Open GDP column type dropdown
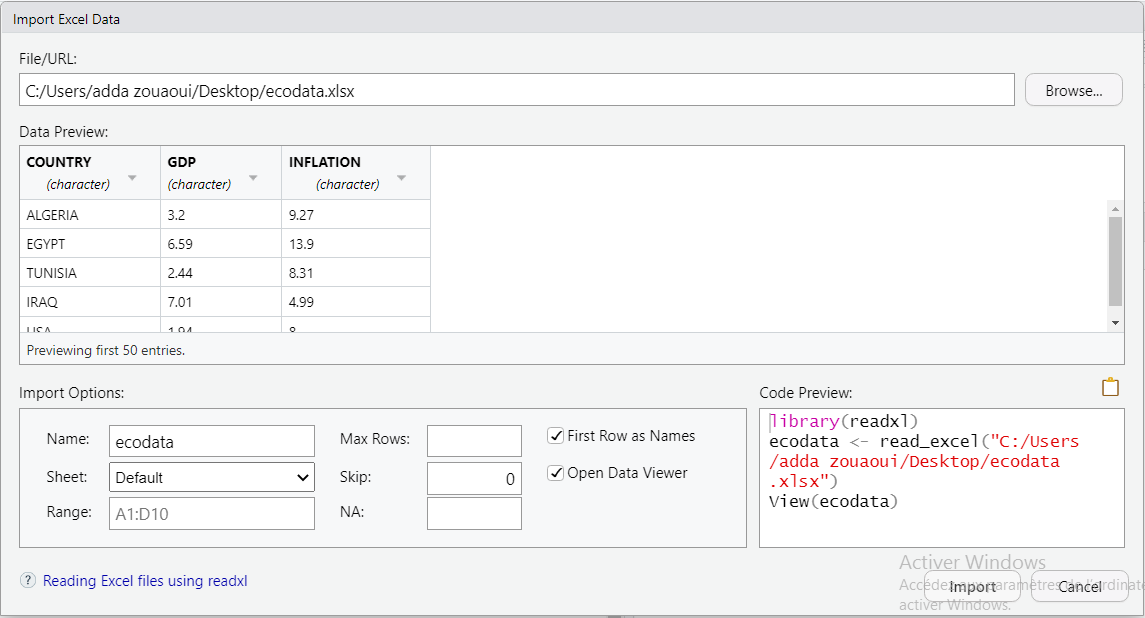The width and height of the screenshot is (1145, 618). [x=253, y=179]
